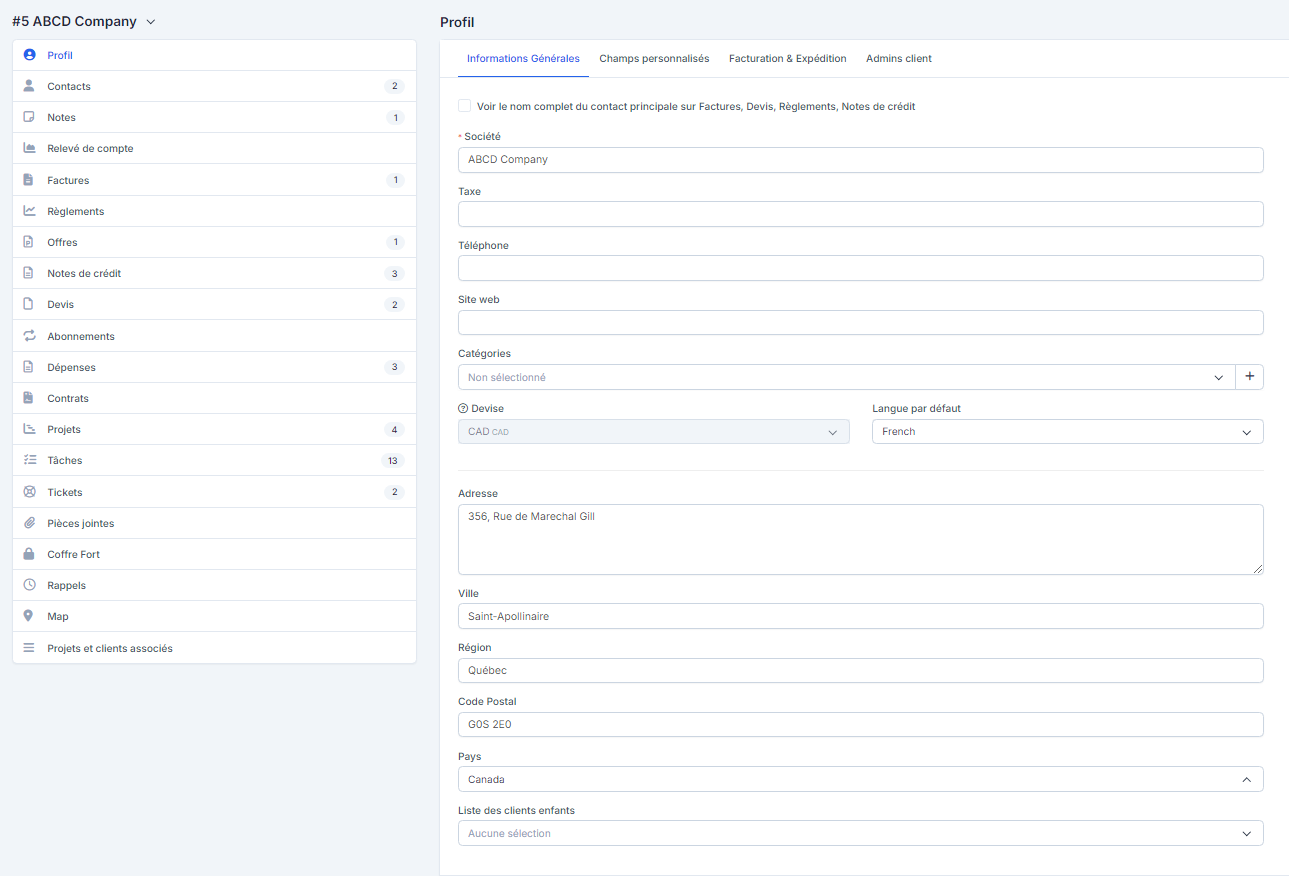Screen dimensions: 1289x876
Task: Click the Contacts person icon
Action: tap(29, 86)
